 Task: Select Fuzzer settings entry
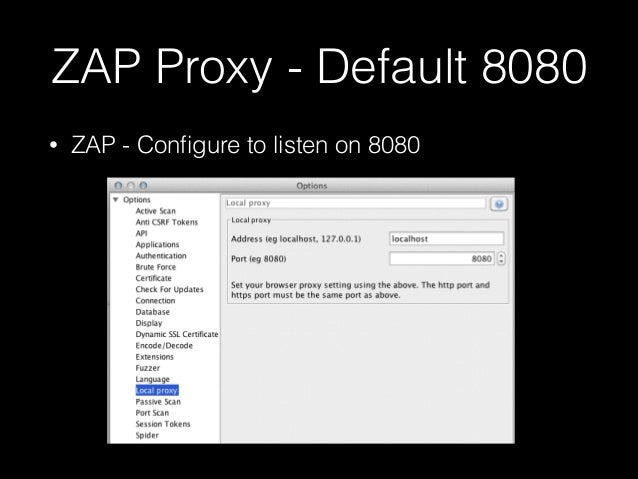click(147, 368)
